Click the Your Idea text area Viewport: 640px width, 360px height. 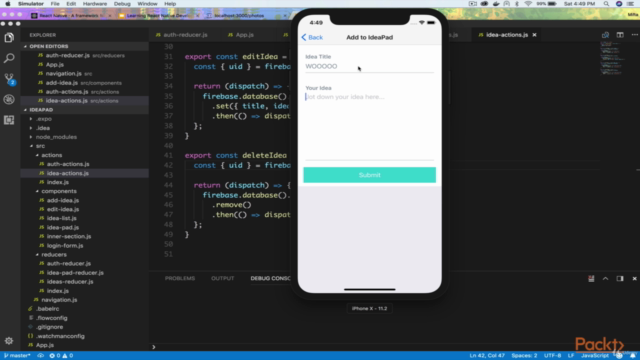point(369,127)
